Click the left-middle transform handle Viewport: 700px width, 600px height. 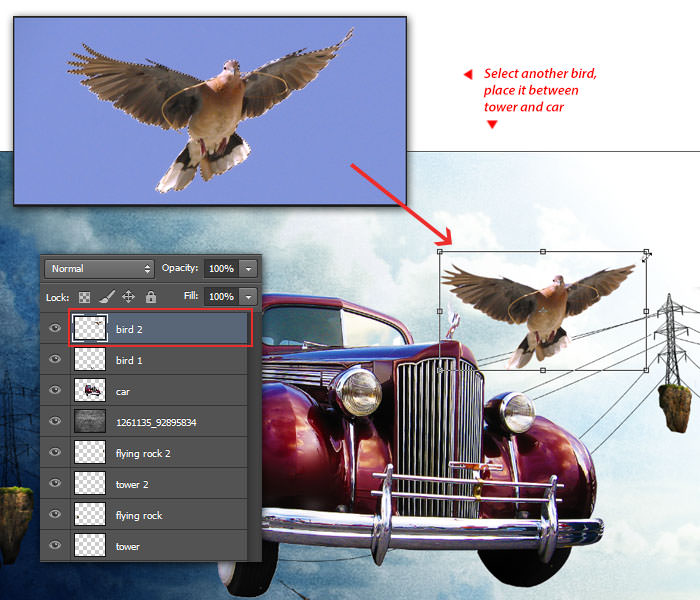(x=440, y=311)
